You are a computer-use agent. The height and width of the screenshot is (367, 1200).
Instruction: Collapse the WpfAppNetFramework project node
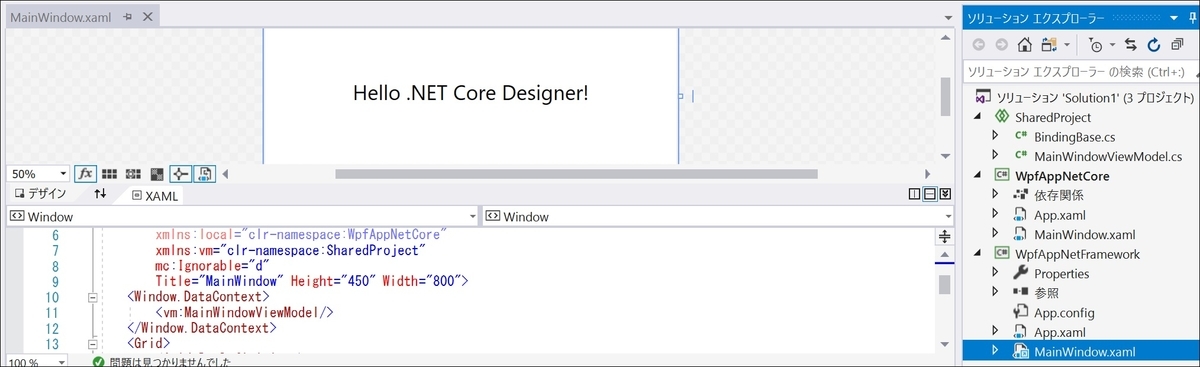click(x=978, y=254)
